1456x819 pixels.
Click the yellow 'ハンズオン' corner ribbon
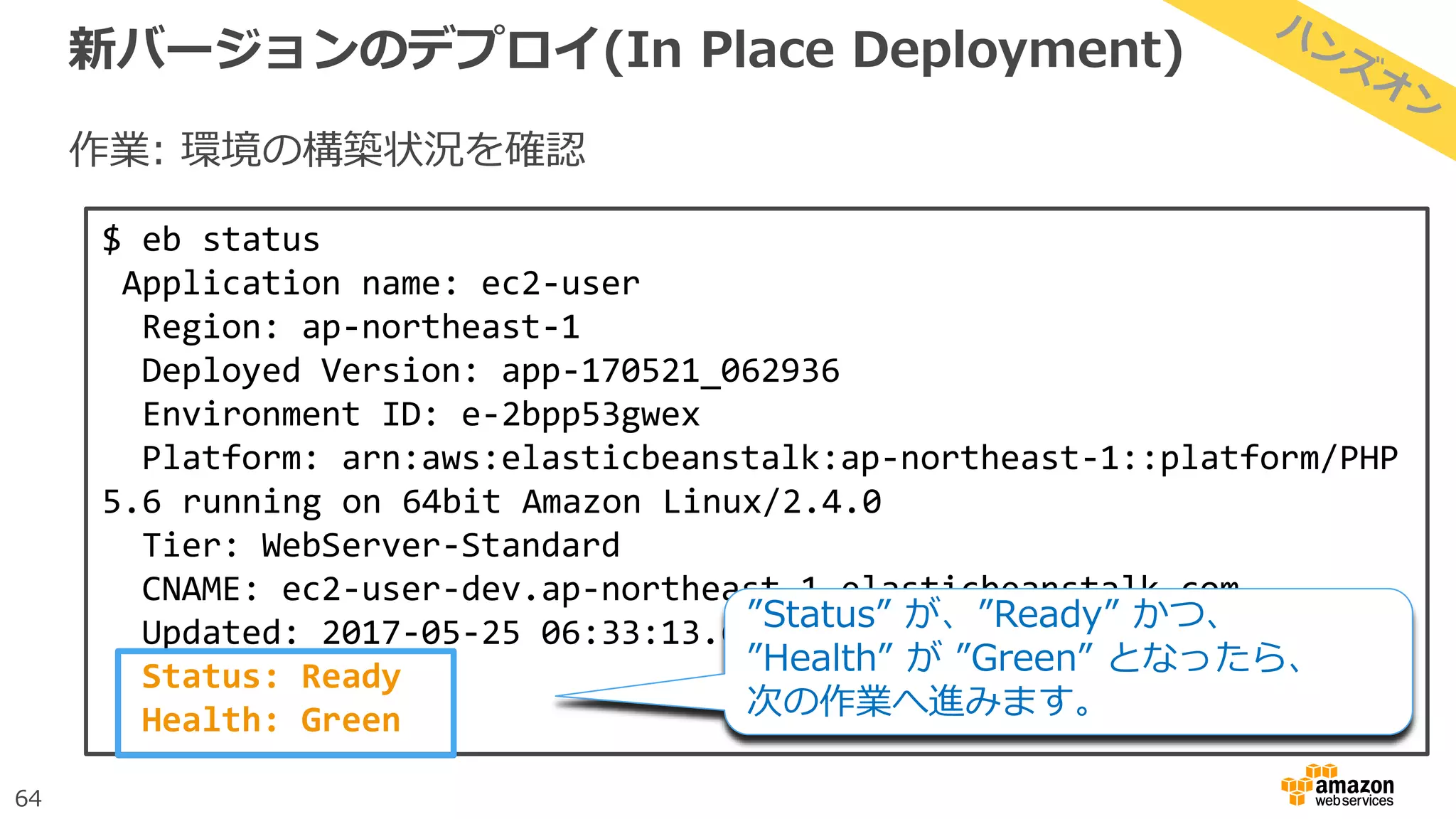(1358, 65)
